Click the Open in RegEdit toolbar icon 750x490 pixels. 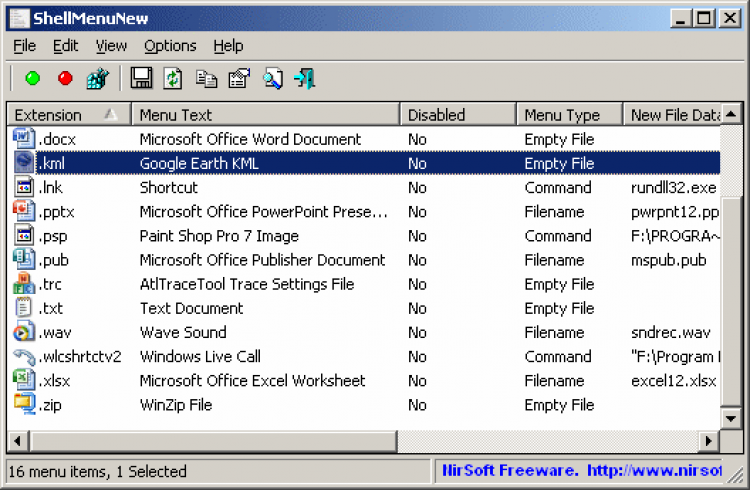98,78
